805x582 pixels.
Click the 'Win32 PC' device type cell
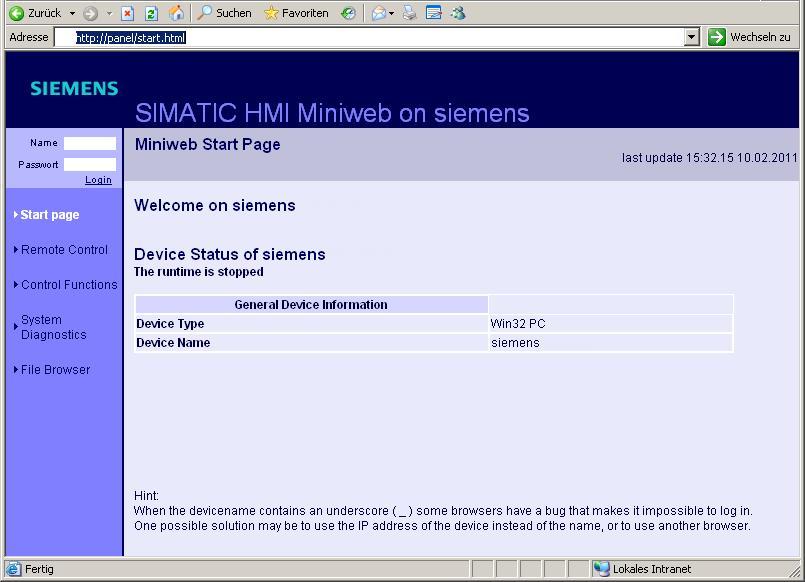coord(610,324)
